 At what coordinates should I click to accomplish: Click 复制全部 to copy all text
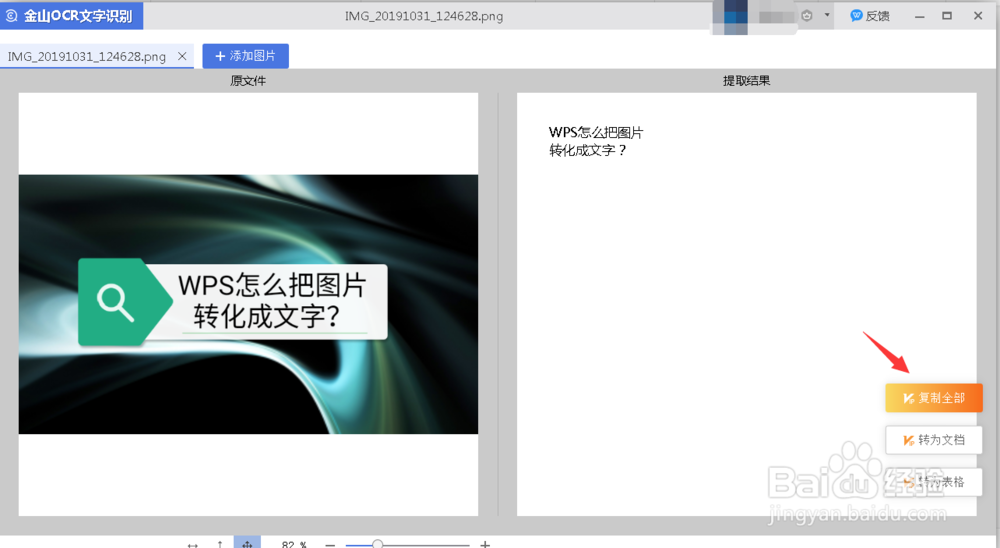(x=934, y=398)
